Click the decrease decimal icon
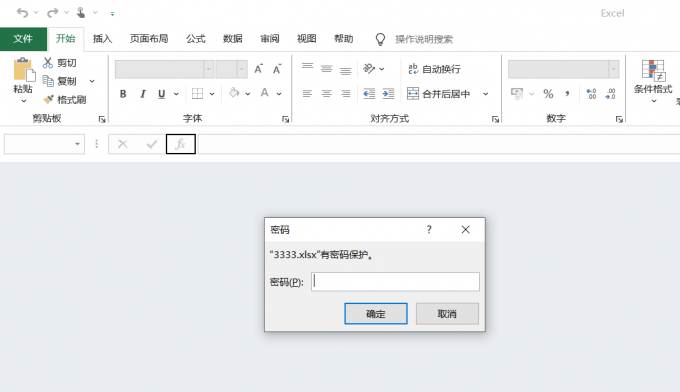Viewport: 680px width, 392px height. coord(610,94)
